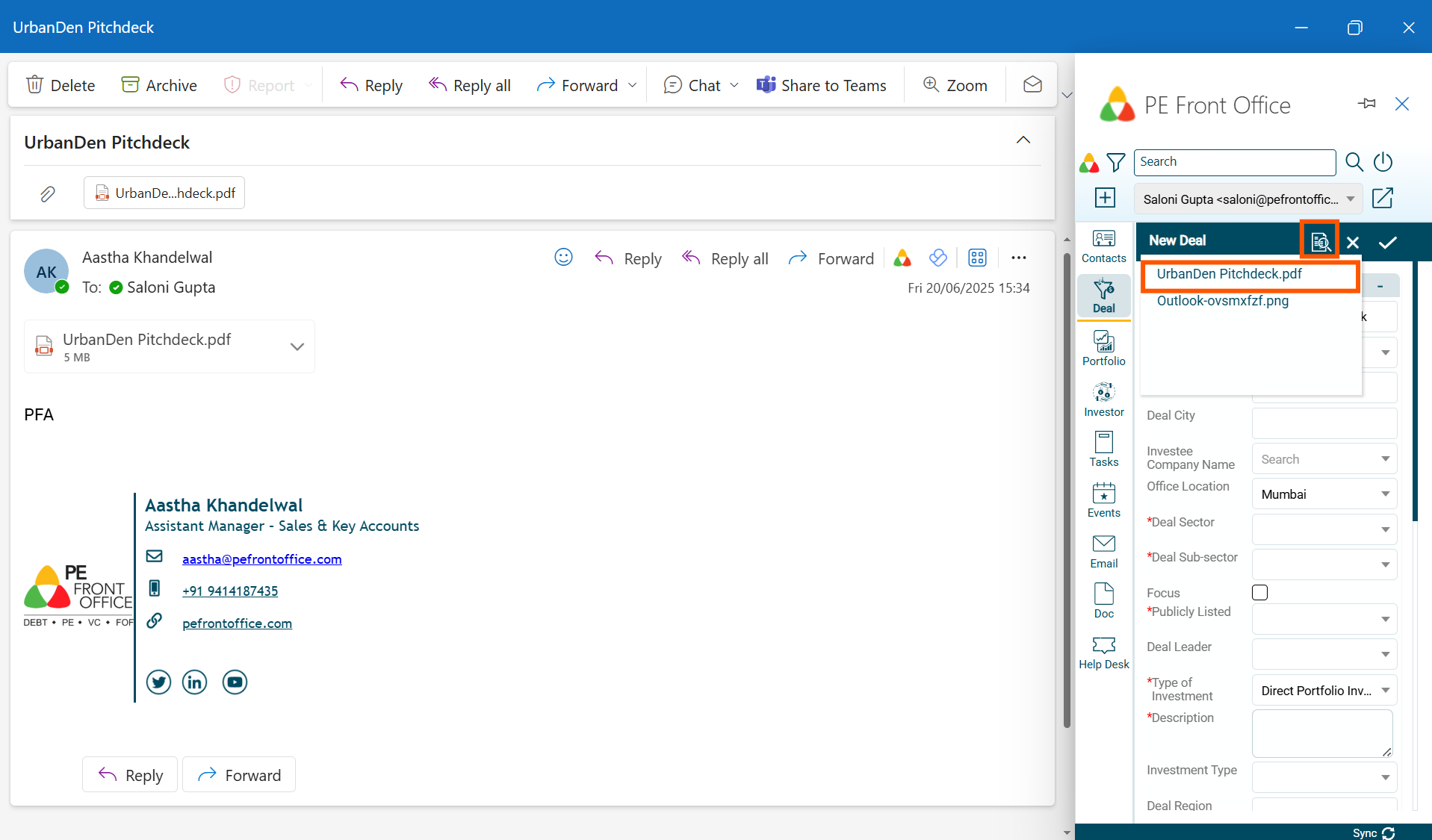Select UrbanDen Pitchdeck.pdf from attachment list
This screenshot has height=840, width=1432.
(1229, 274)
